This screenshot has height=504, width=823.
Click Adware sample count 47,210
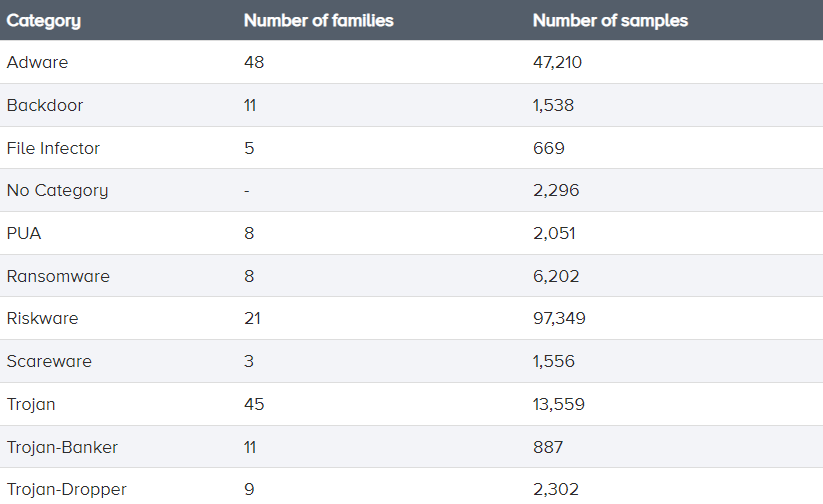557,62
